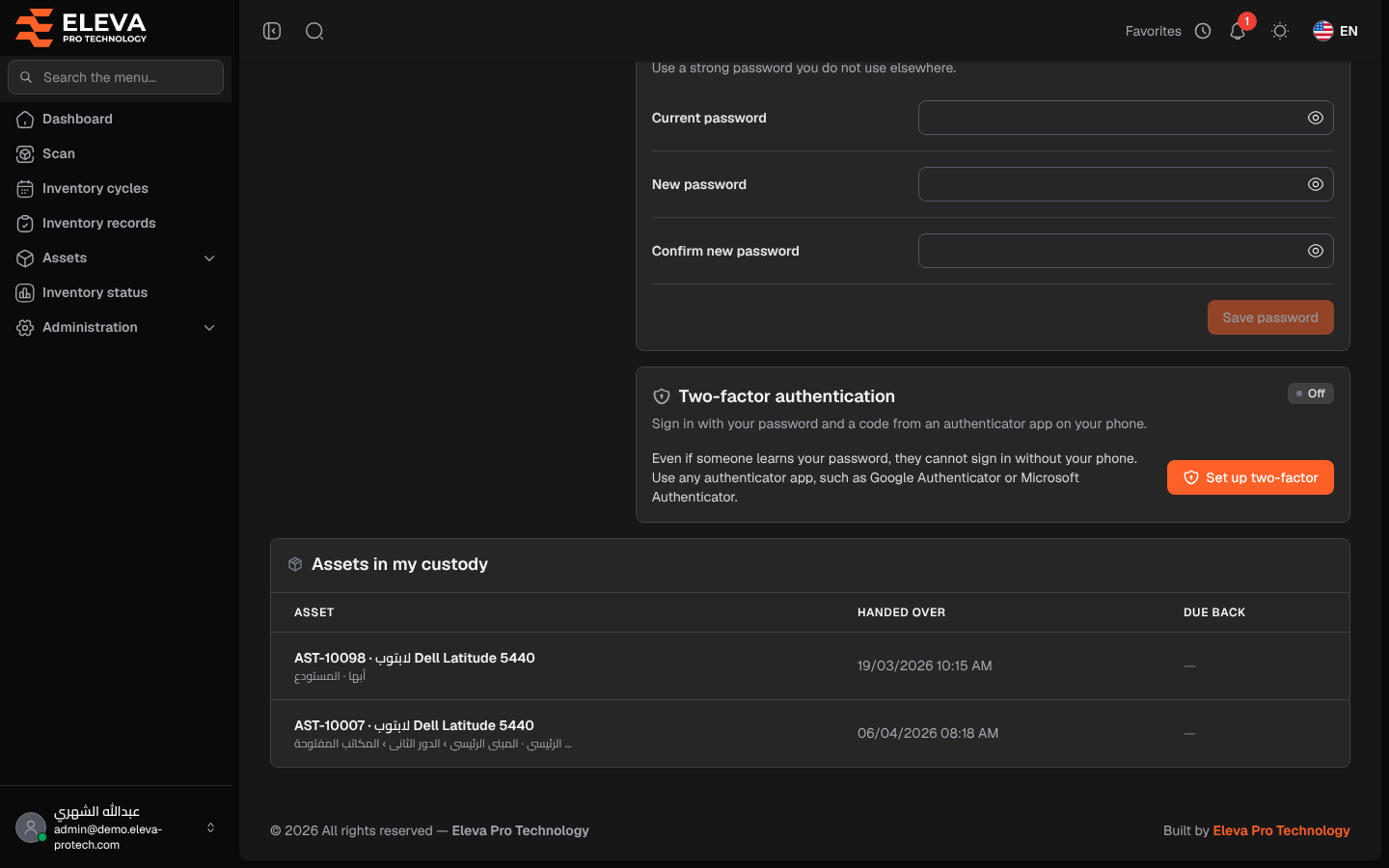Click the Inventory status chart icon
The width and height of the screenshot is (1389, 868).
pyautogui.click(x=25, y=293)
